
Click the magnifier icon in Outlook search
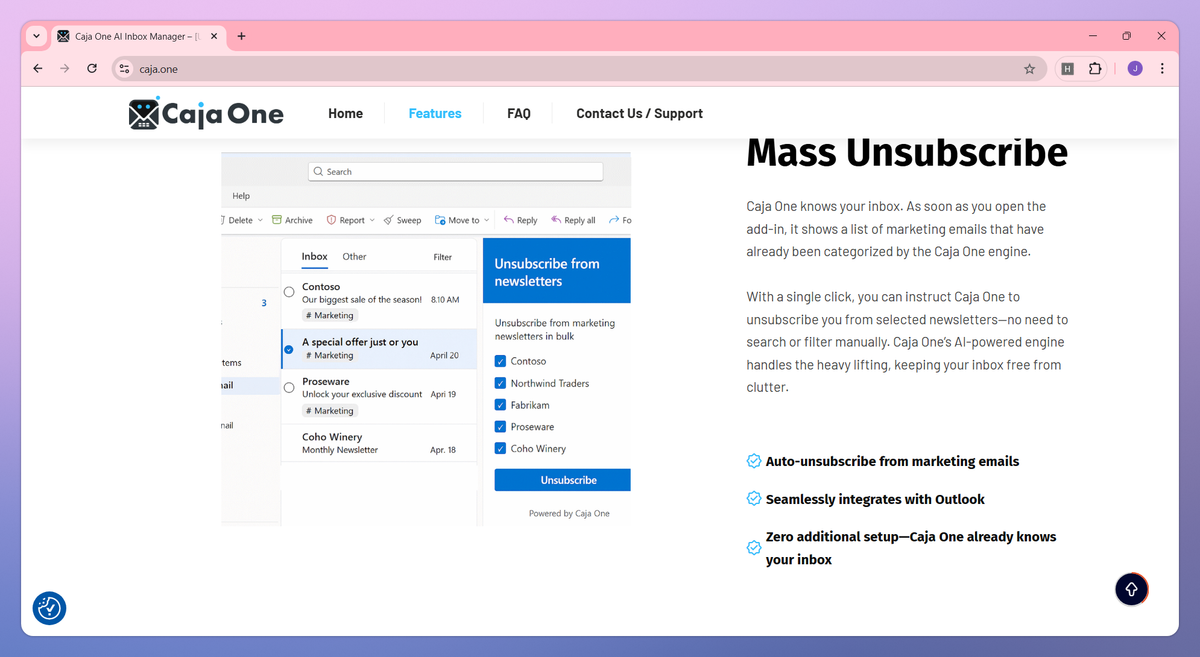(x=319, y=172)
